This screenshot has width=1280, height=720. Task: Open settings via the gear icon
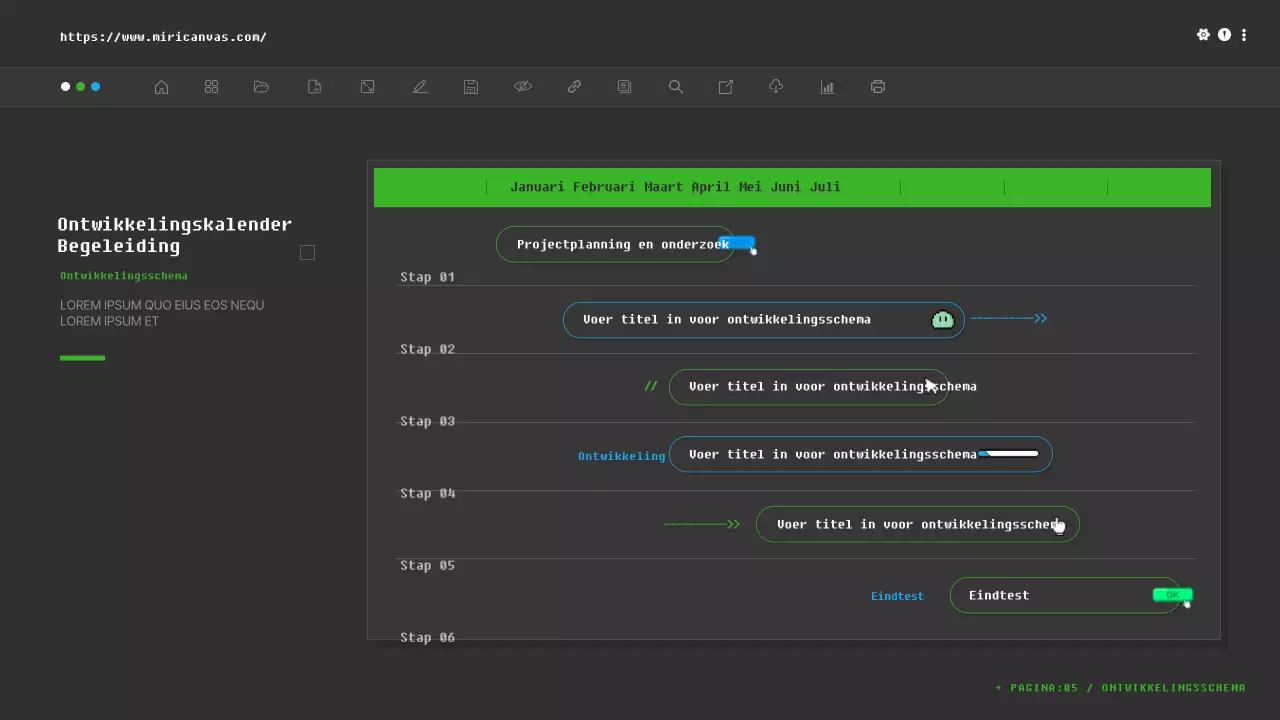[x=1204, y=34]
